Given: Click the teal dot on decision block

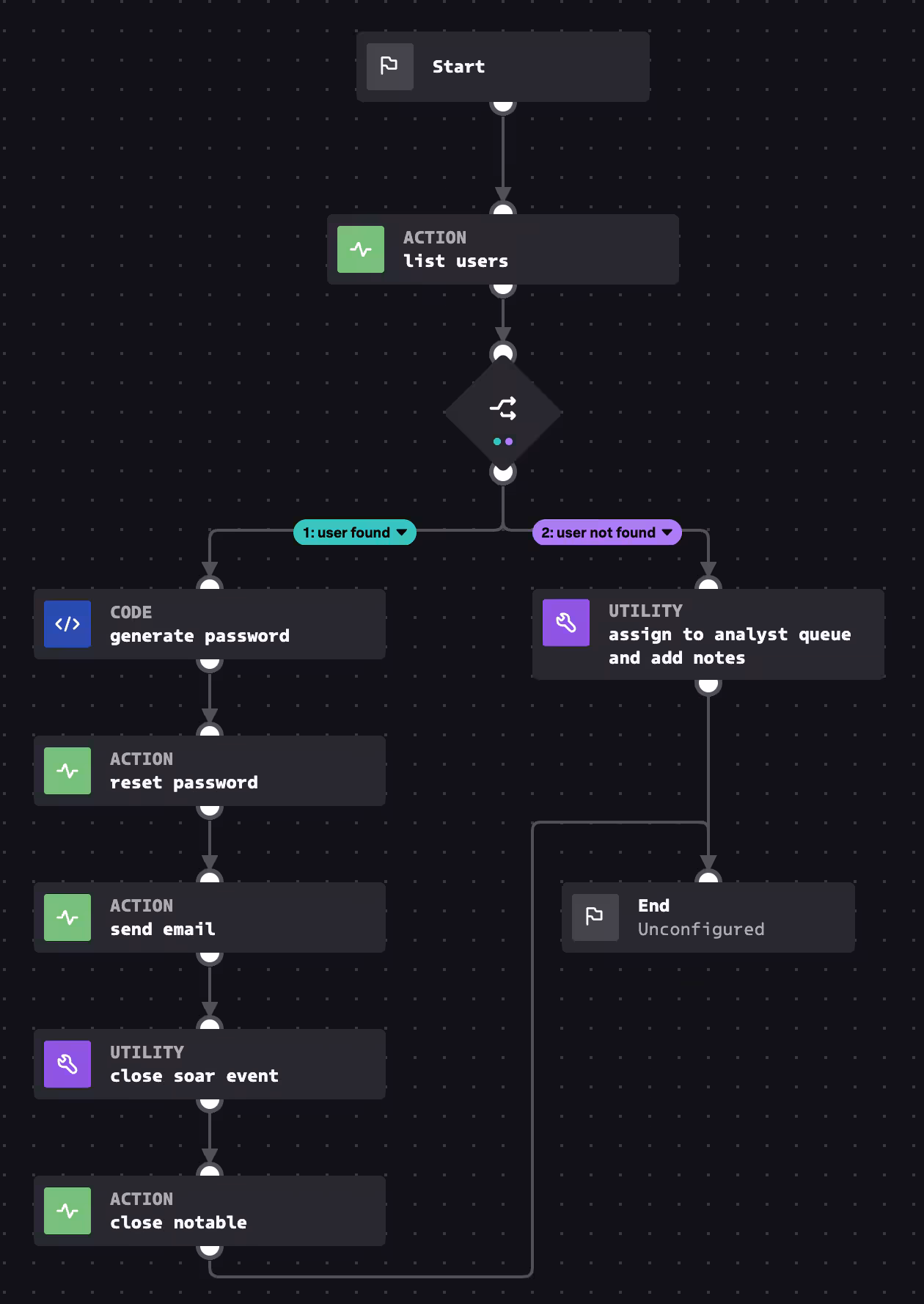Looking at the screenshot, I should [x=497, y=442].
